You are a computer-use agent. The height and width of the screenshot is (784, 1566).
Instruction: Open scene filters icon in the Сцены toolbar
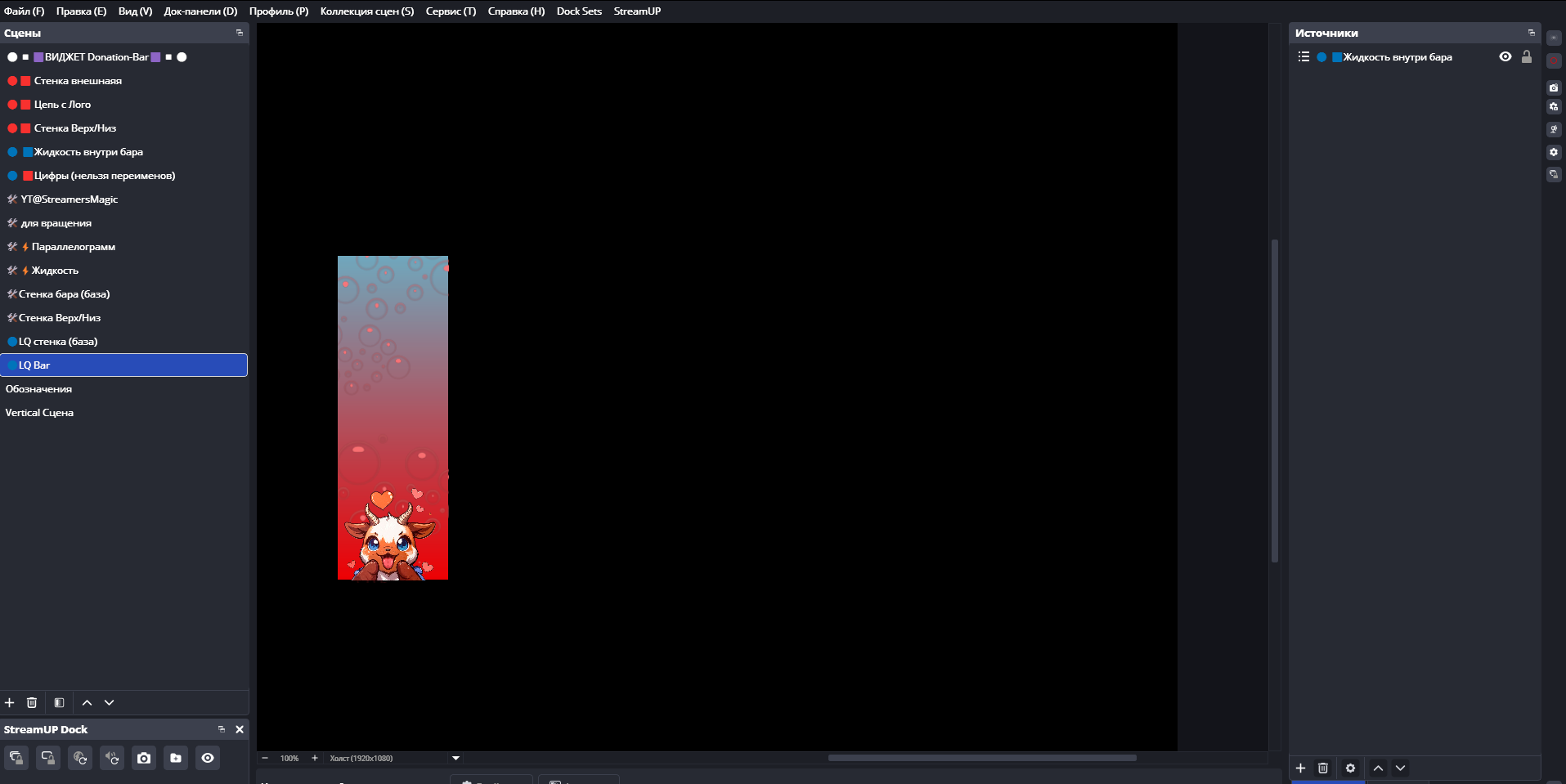coord(59,702)
